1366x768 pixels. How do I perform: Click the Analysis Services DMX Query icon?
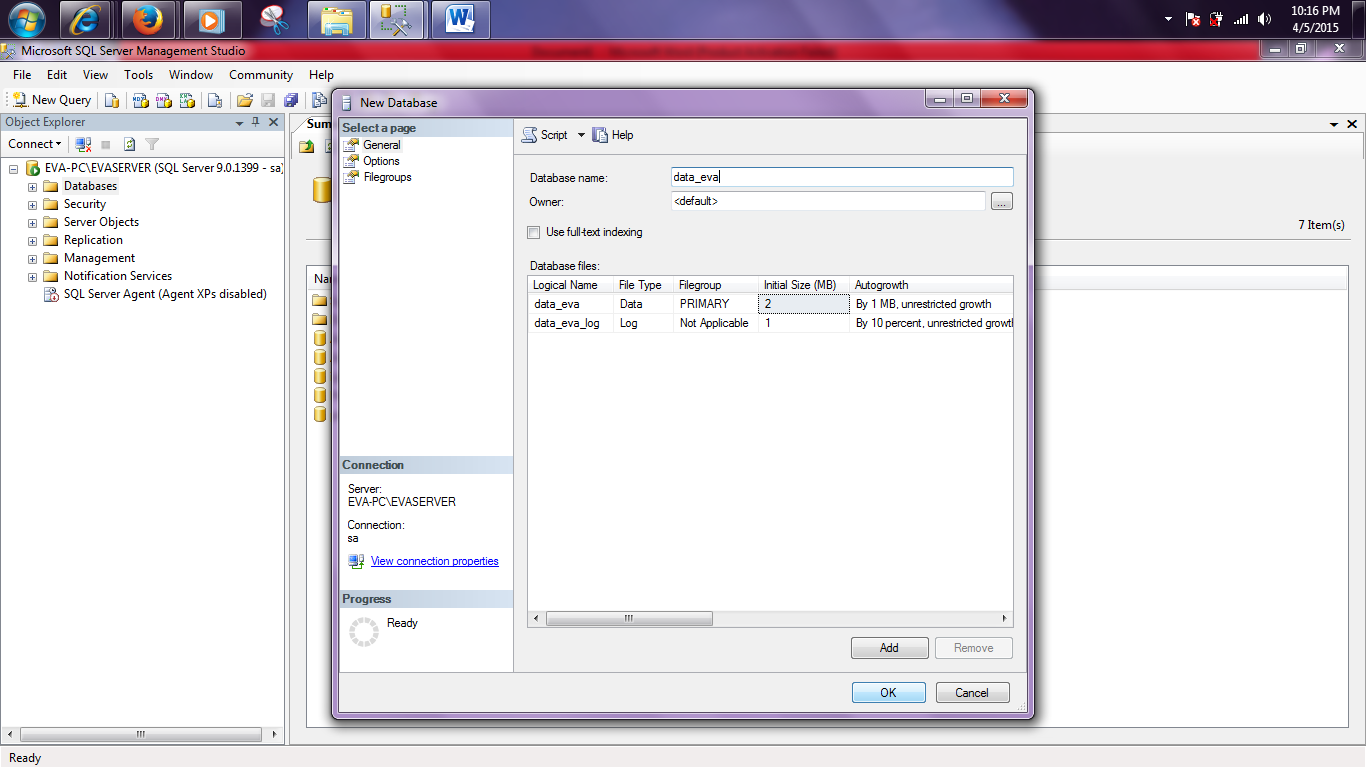[164, 100]
